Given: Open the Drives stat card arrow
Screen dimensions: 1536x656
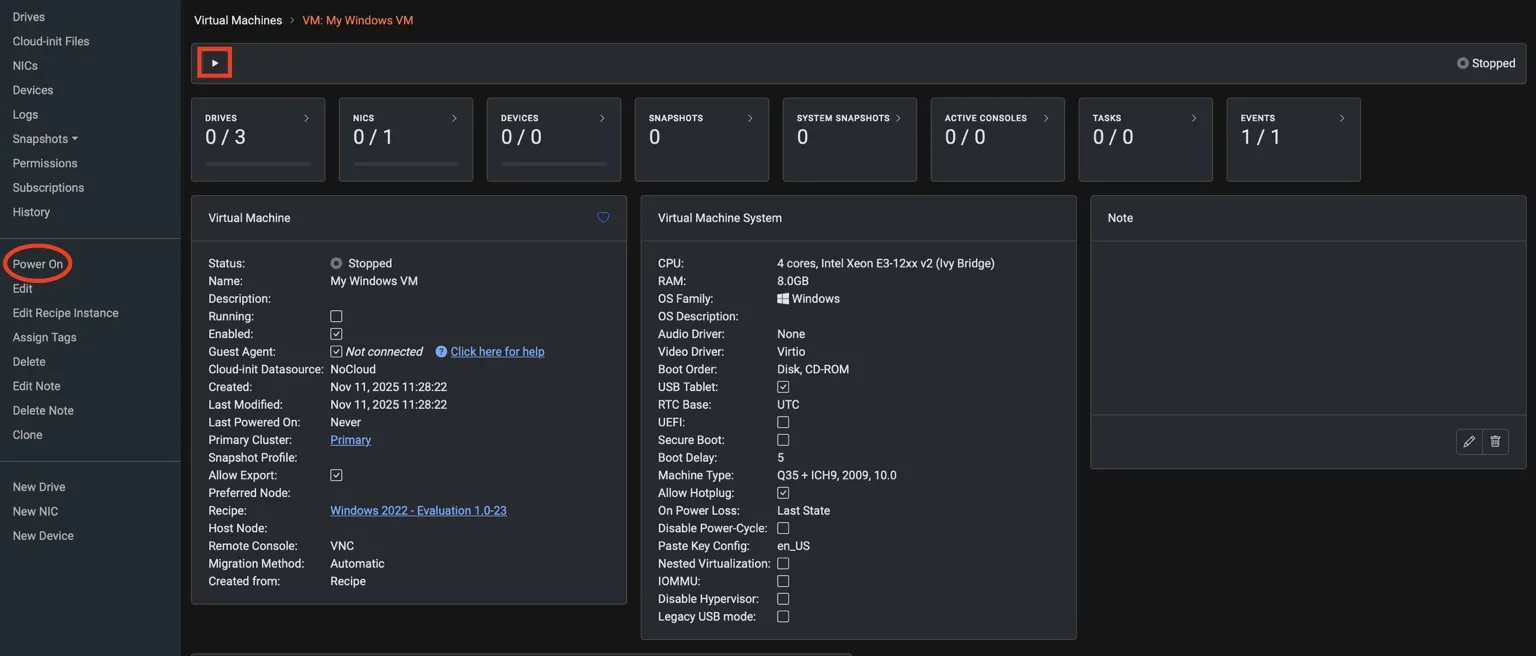Looking at the screenshot, I should [x=306, y=118].
